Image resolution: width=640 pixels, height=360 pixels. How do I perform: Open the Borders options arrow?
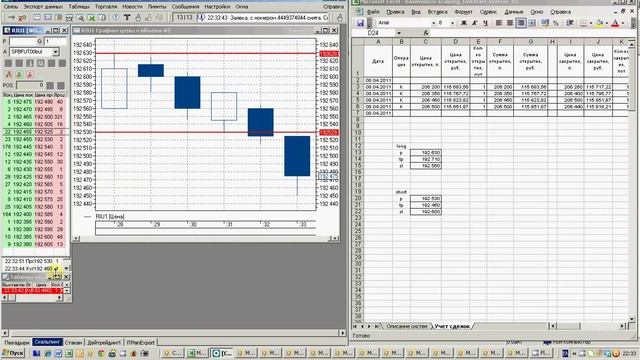click(x=591, y=23)
